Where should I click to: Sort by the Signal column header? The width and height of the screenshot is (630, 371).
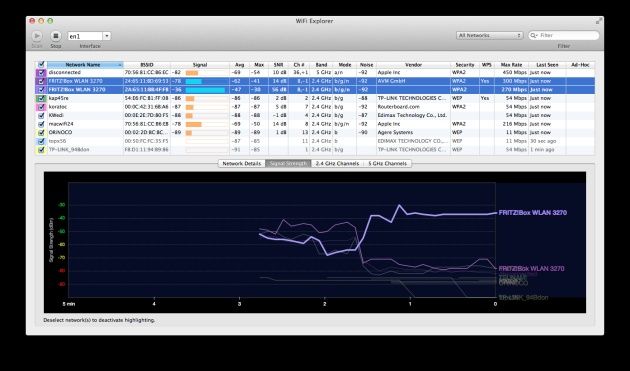tap(200, 65)
